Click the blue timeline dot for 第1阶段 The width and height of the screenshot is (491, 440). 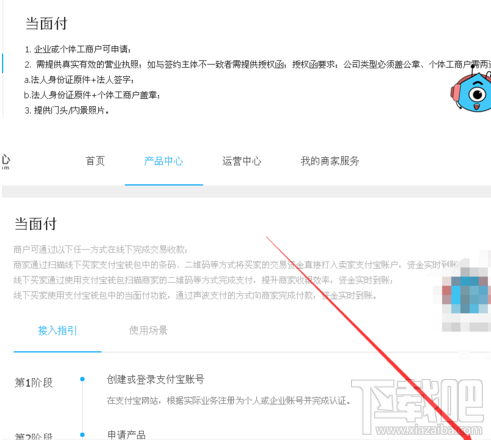coord(82,379)
